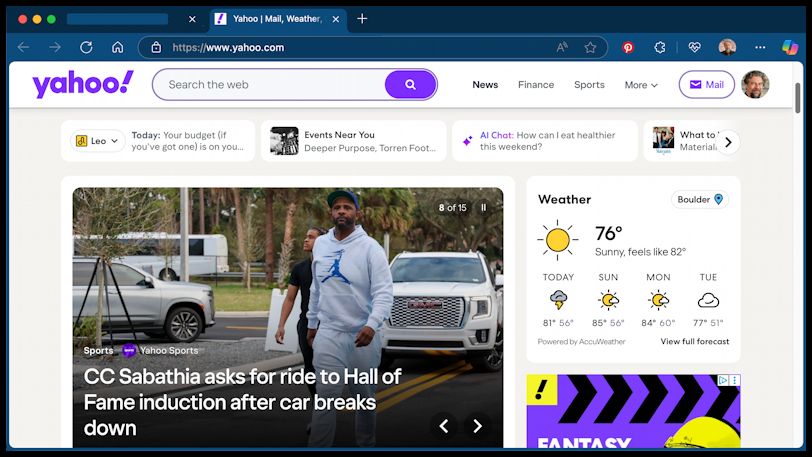
Task: Go to previous slideshow story
Action: point(444,426)
